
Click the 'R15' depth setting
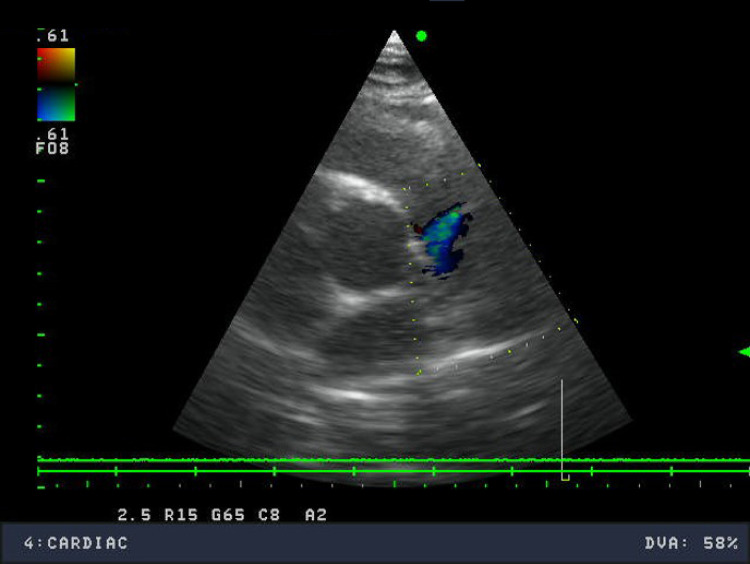(x=181, y=515)
